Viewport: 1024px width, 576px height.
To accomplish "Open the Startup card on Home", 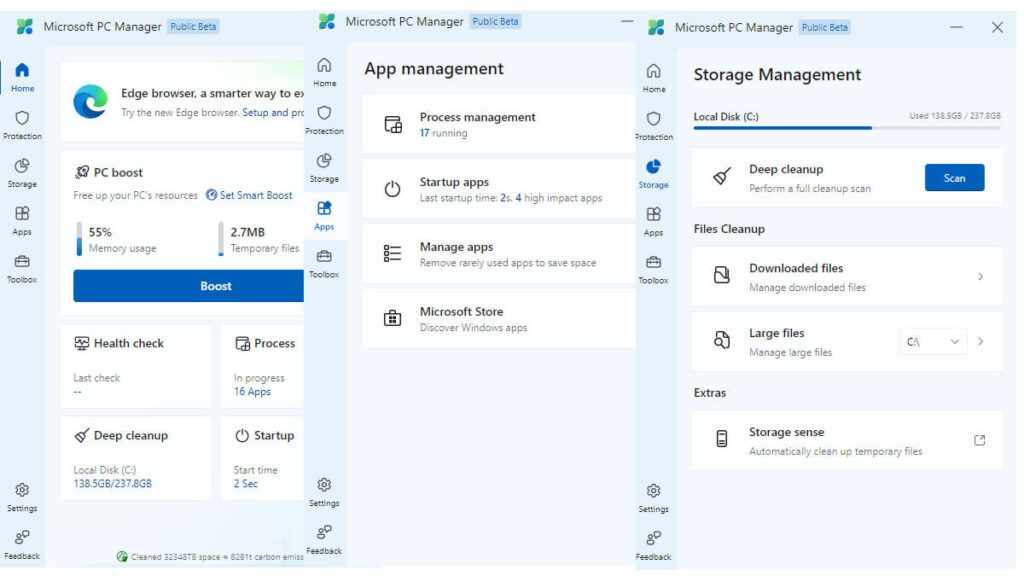I will click(x=262, y=458).
